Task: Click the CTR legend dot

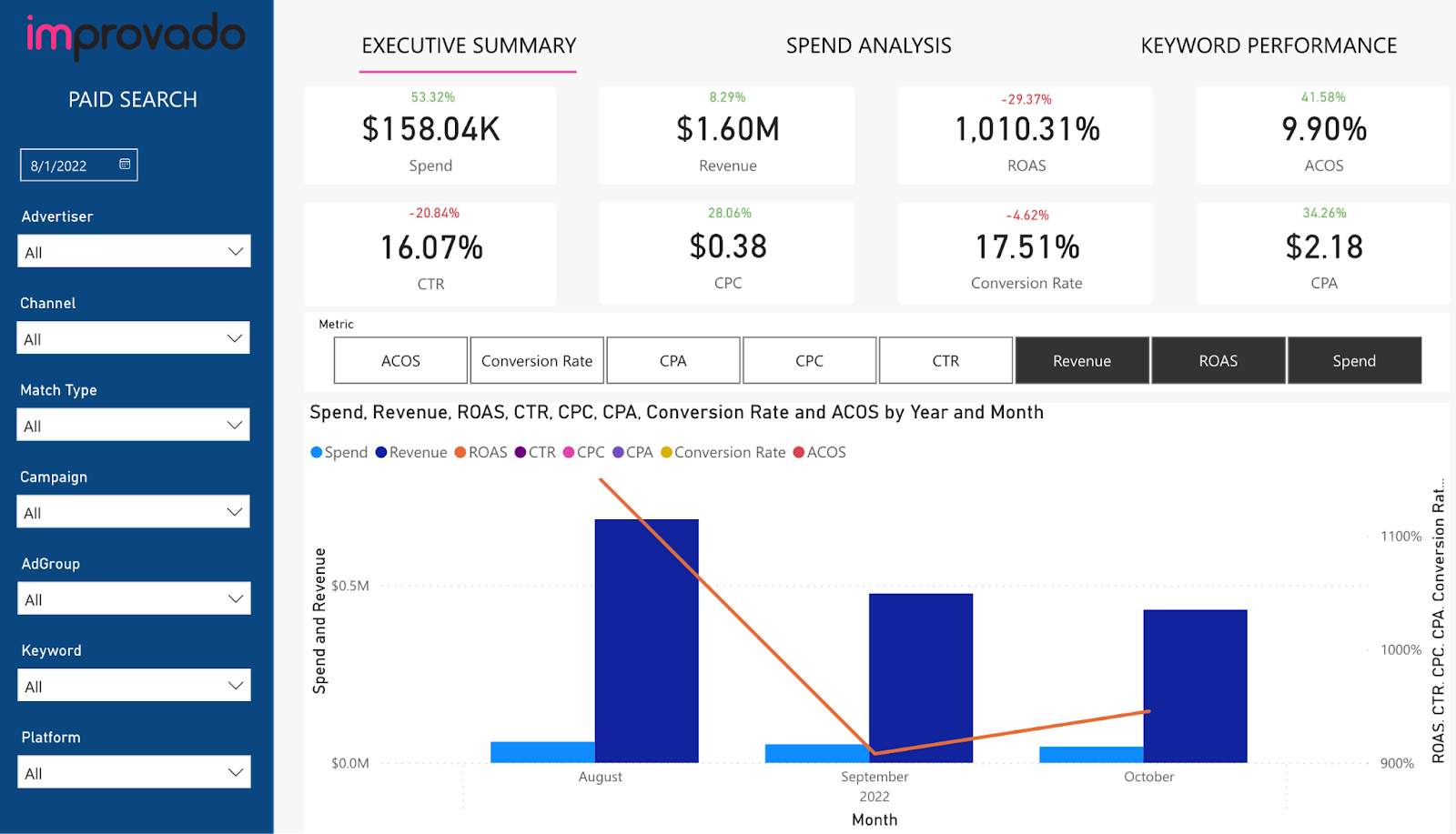Action: [x=519, y=452]
